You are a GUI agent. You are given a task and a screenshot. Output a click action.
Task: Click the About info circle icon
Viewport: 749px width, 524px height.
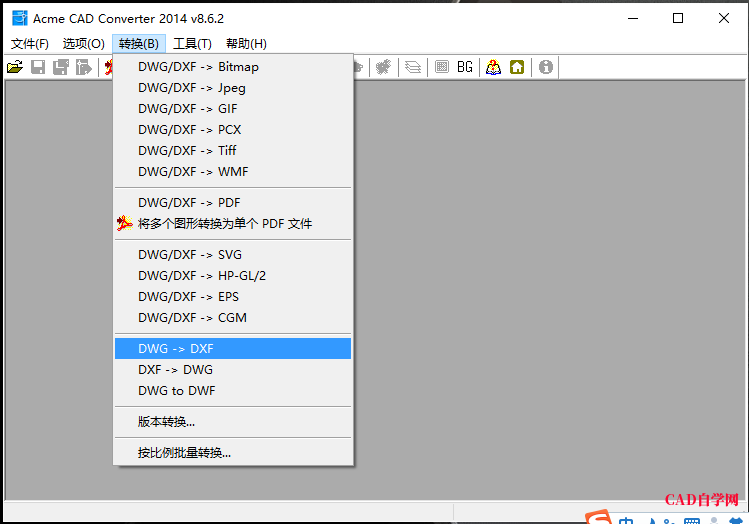pos(546,67)
